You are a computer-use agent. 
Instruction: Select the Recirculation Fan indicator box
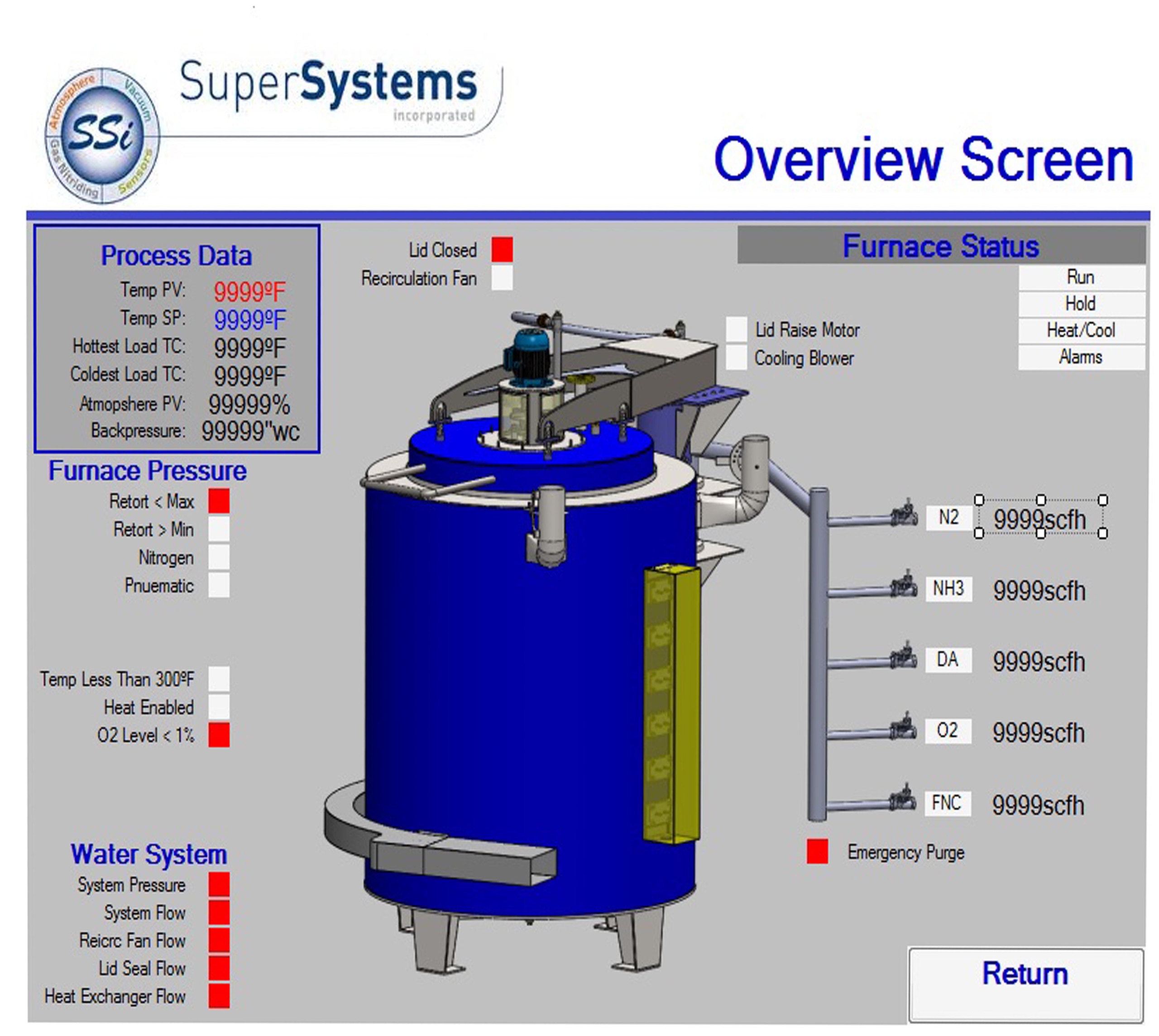click(502, 278)
